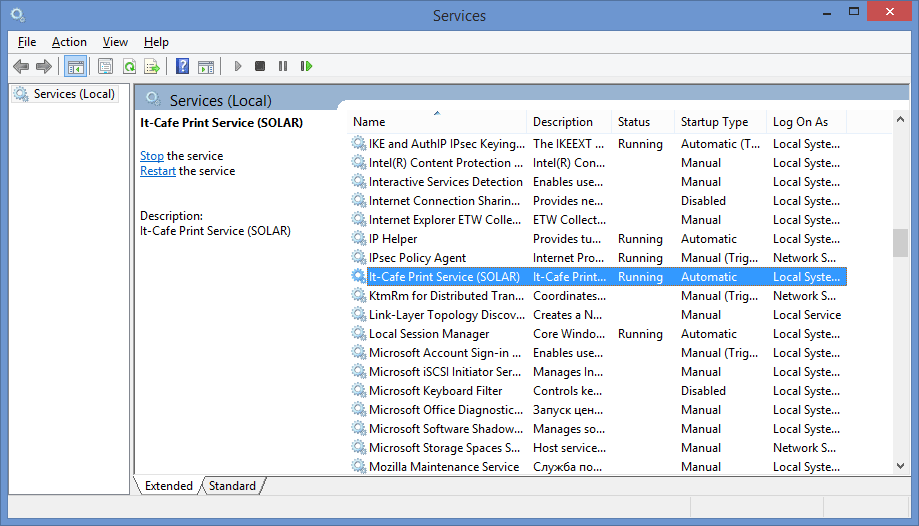Click the Stop the service link
The height and width of the screenshot is (526, 919).
click(x=151, y=156)
